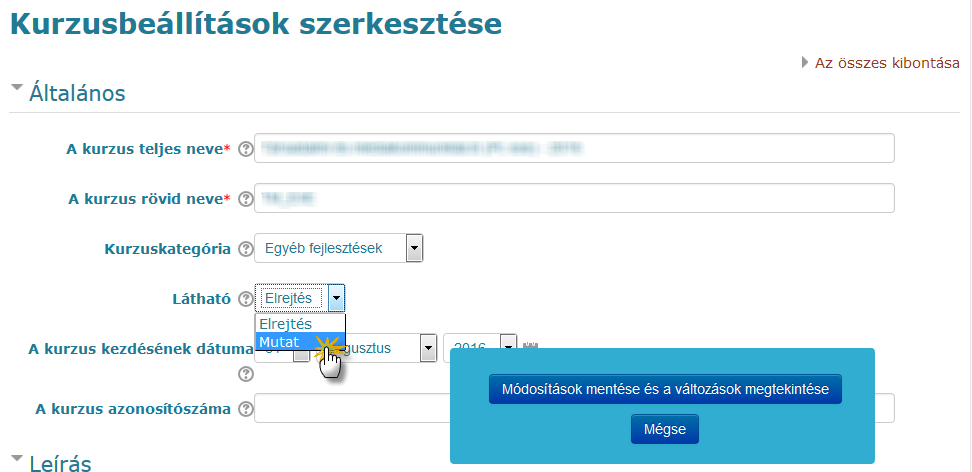
Task: Focus the A kurzus rövid neve field
Action: 574,198
